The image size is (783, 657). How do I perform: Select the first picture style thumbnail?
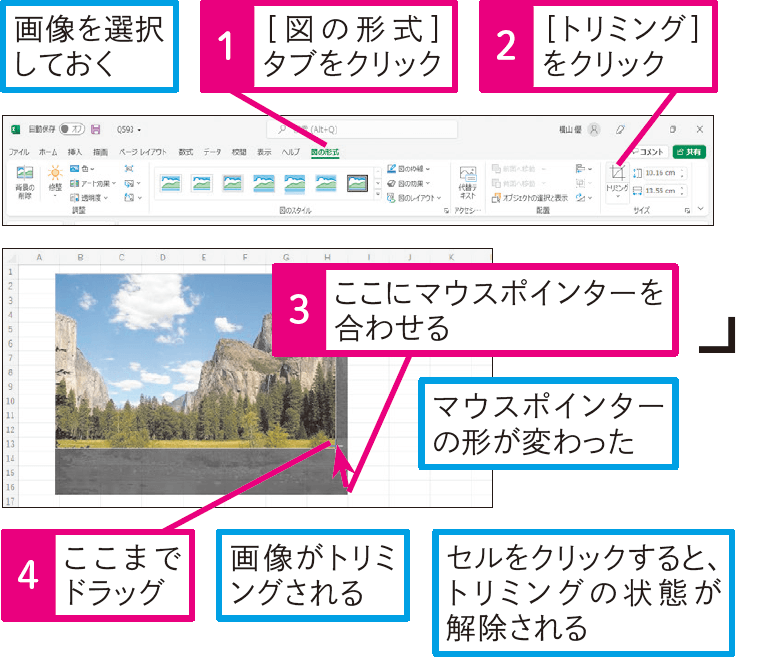171,183
